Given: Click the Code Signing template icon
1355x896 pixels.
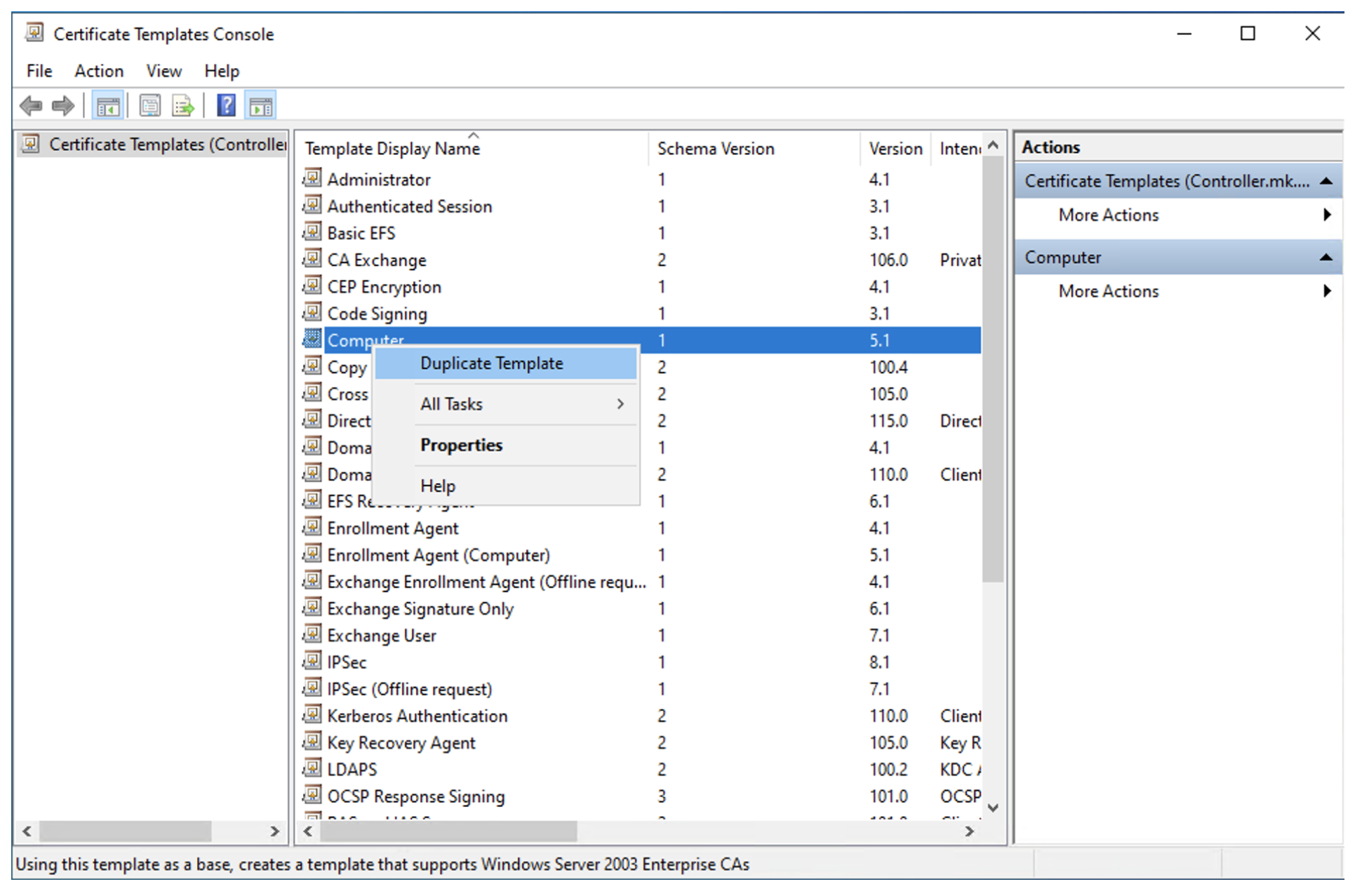Looking at the screenshot, I should tap(312, 312).
